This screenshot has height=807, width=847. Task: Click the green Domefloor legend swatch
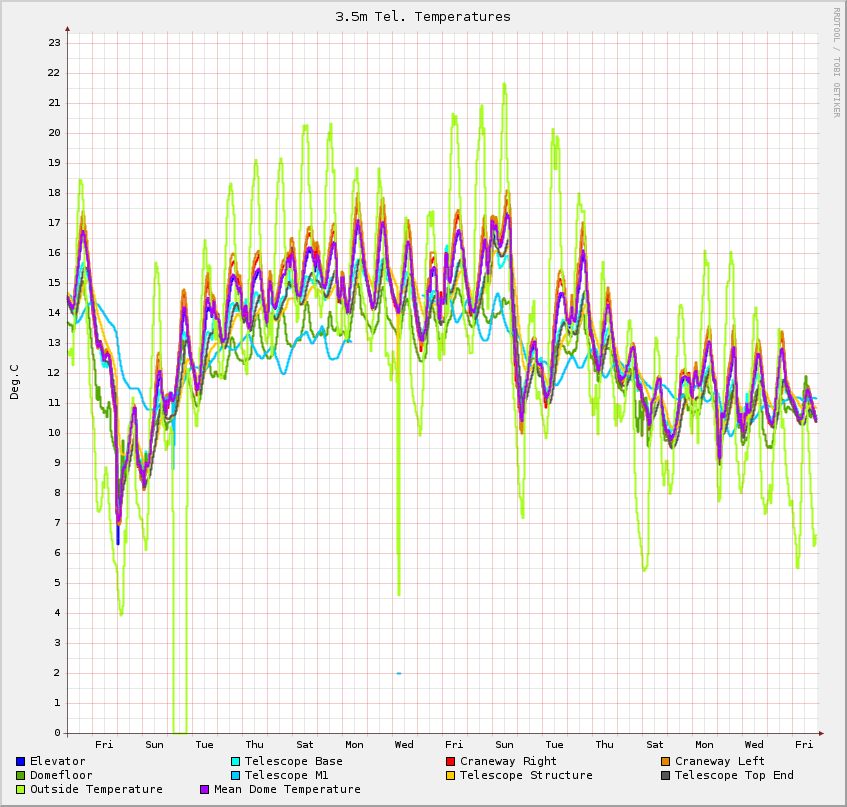click(20, 776)
